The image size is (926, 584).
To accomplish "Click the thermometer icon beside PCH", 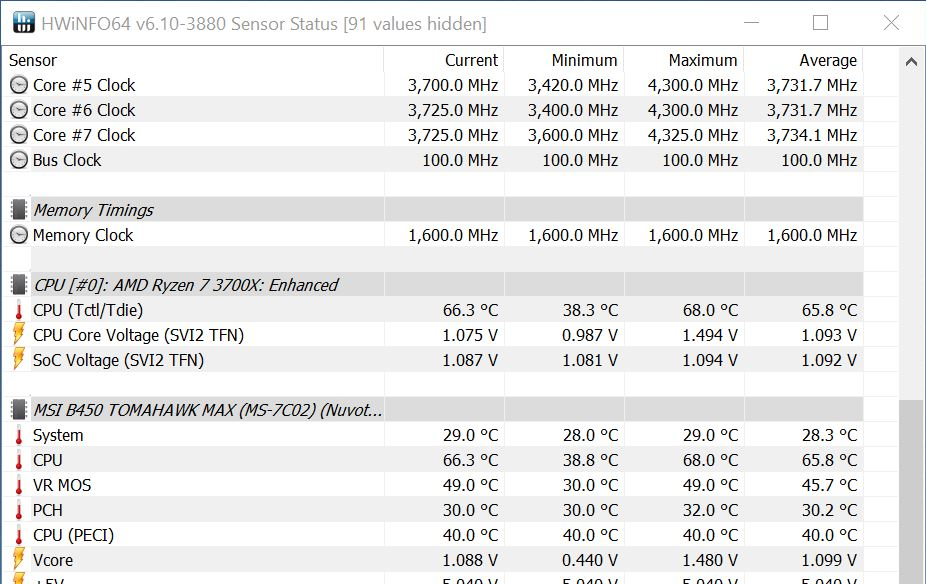I will click(x=19, y=510).
